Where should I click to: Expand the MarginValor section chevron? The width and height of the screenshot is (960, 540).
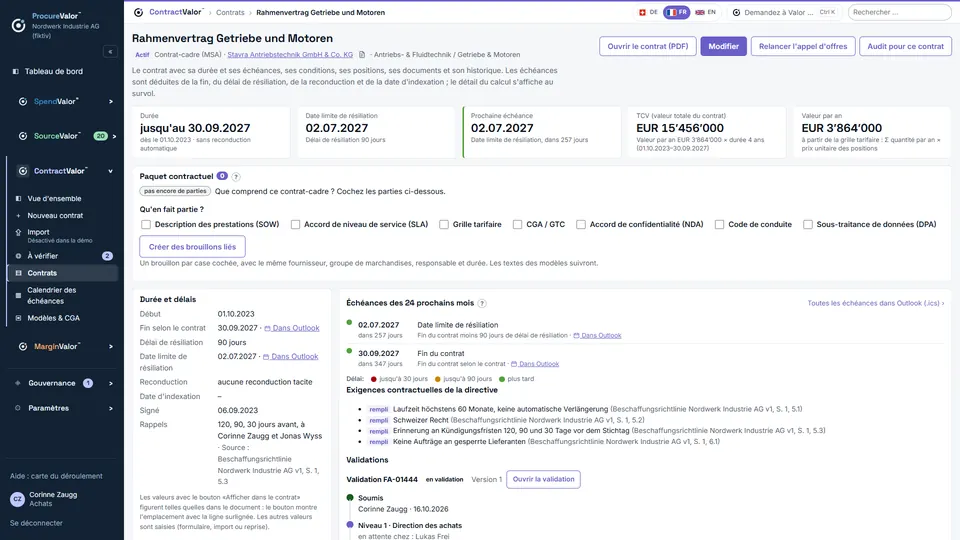pos(111,347)
